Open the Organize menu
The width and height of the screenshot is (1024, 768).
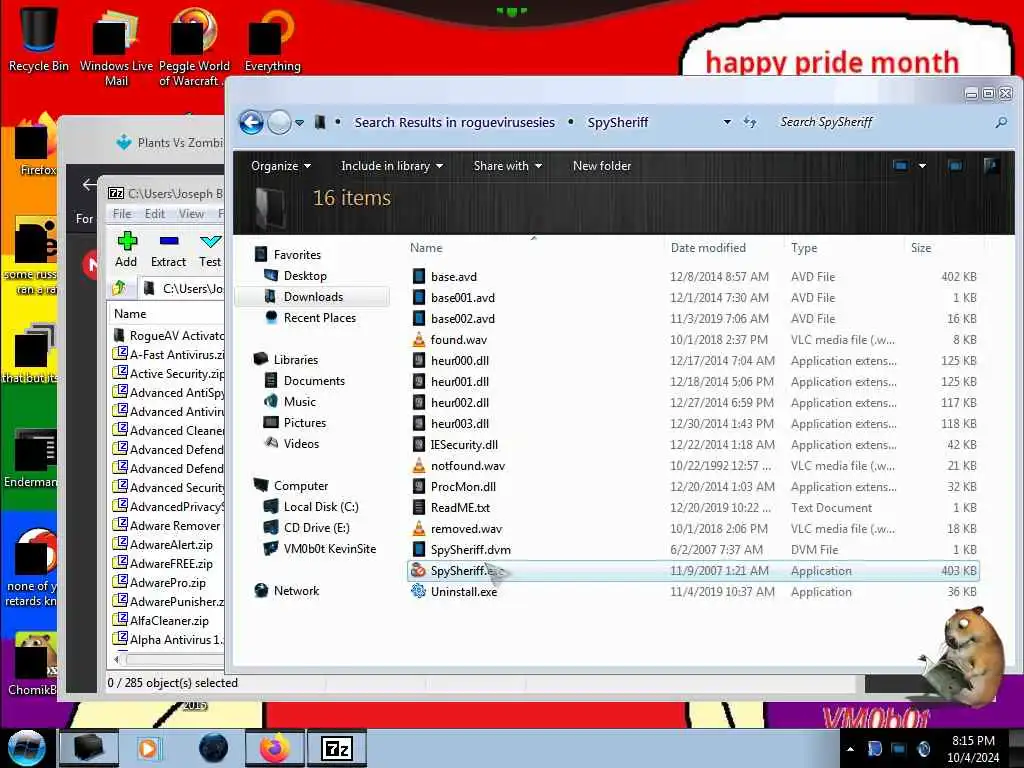(281, 166)
